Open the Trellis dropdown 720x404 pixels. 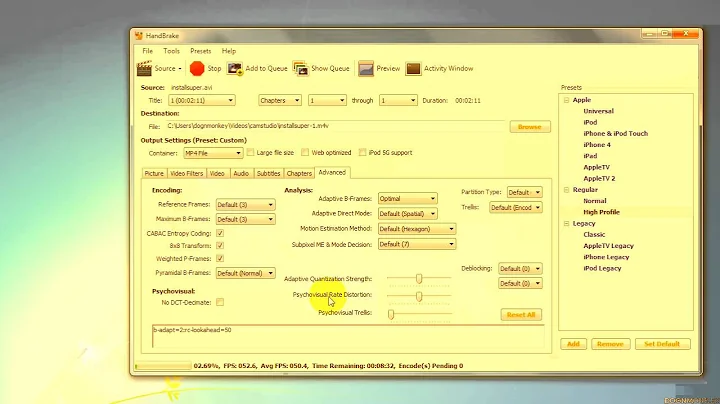point(516,208)
